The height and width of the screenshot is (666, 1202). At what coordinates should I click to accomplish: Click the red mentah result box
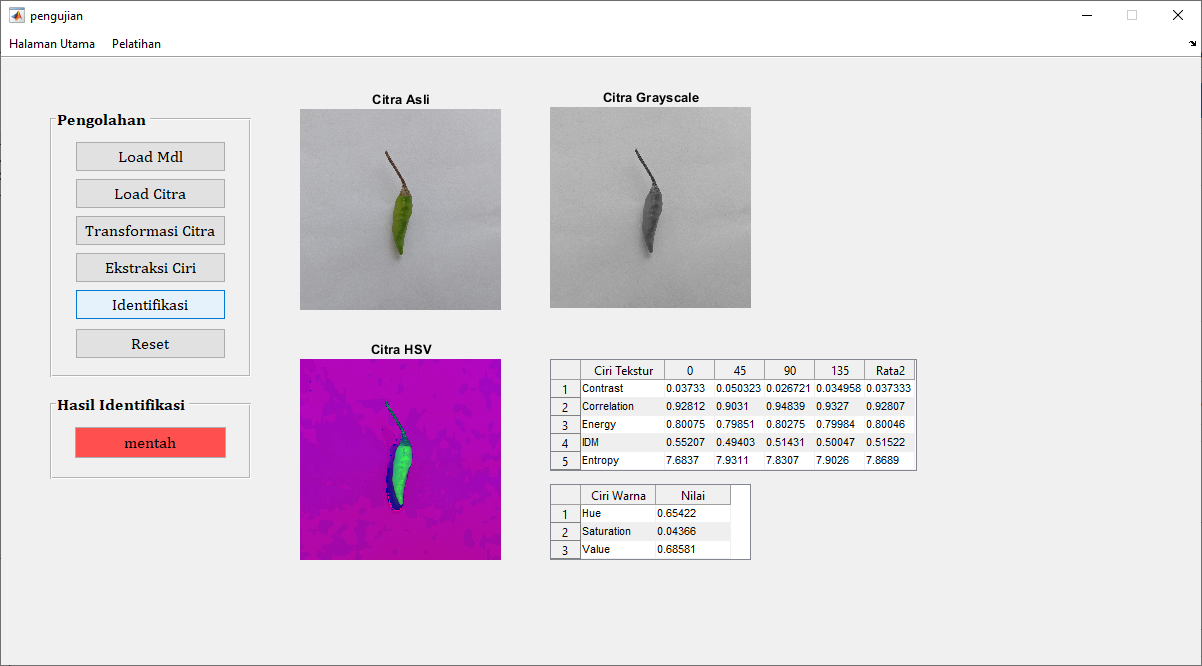(150, 443)
